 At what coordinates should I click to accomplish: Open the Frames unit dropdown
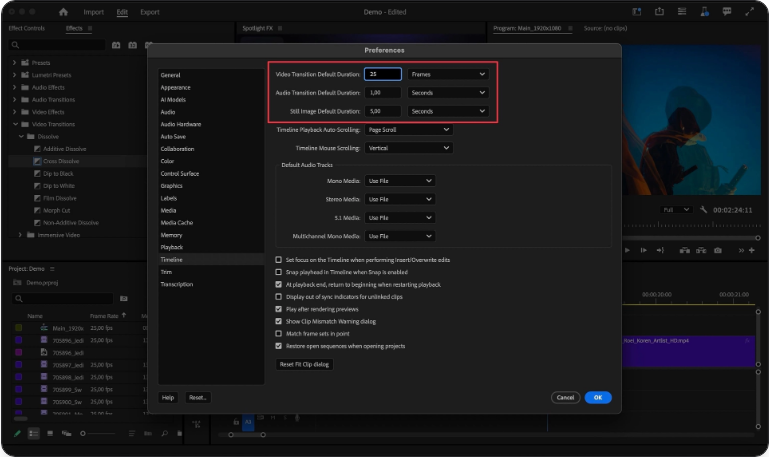coord(448,74)
